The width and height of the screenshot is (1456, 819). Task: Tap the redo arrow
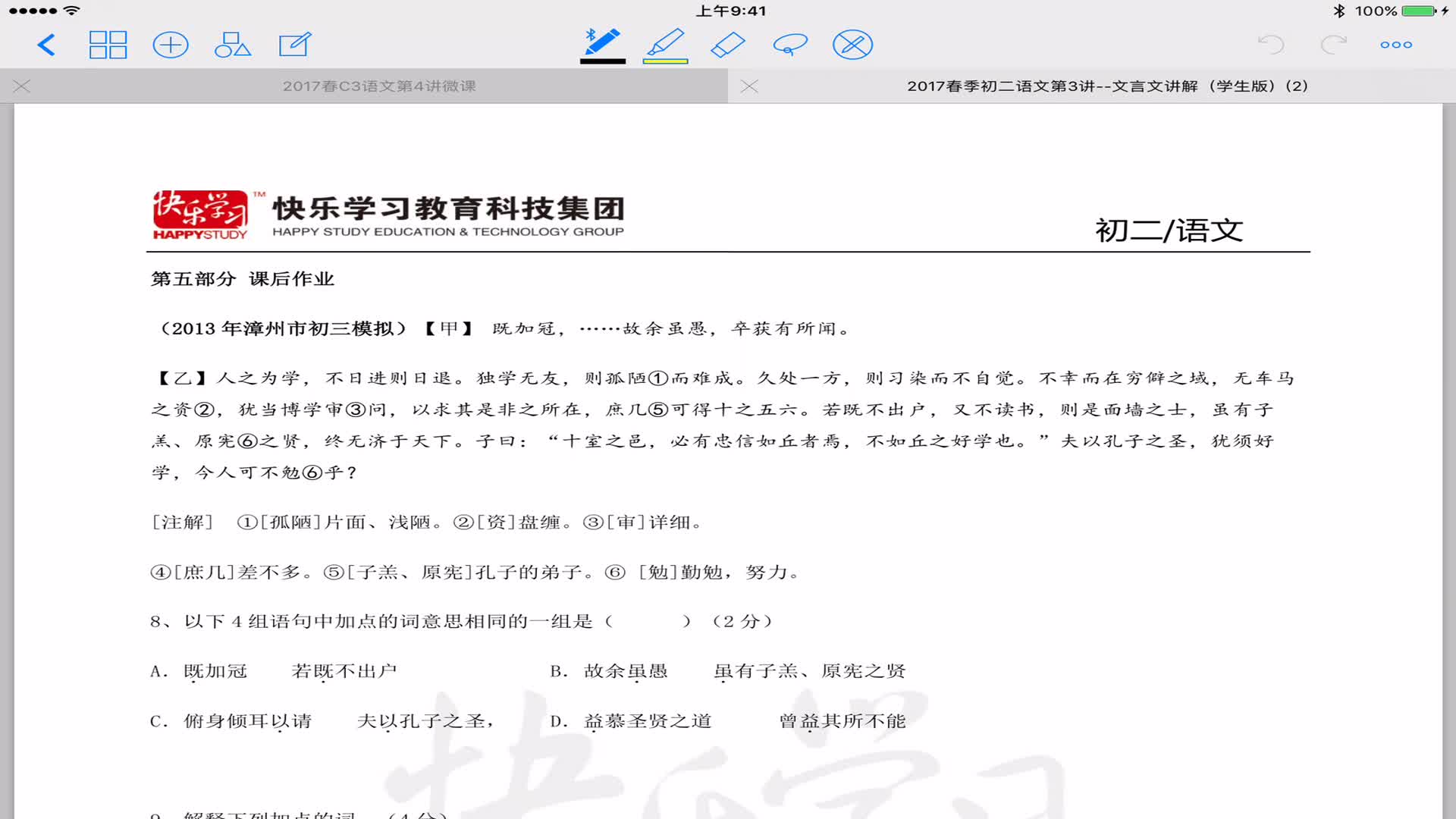pyautogui.click(x=1334, y=45)
